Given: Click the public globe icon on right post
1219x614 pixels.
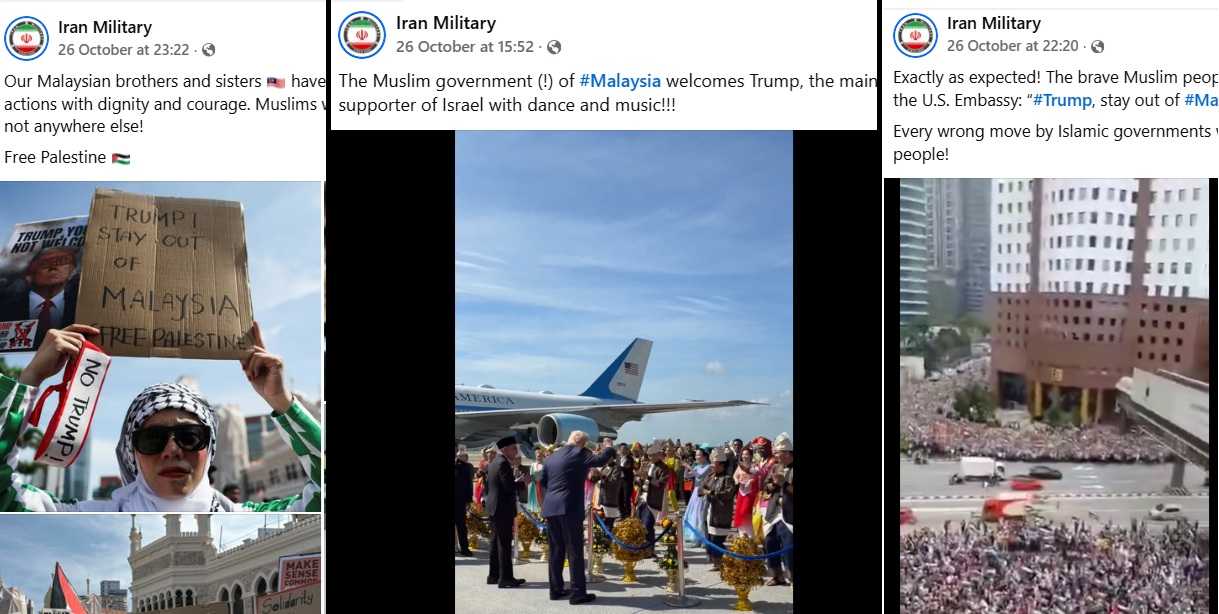Looking at the screenshot, I should click(x=1097, y=46).
